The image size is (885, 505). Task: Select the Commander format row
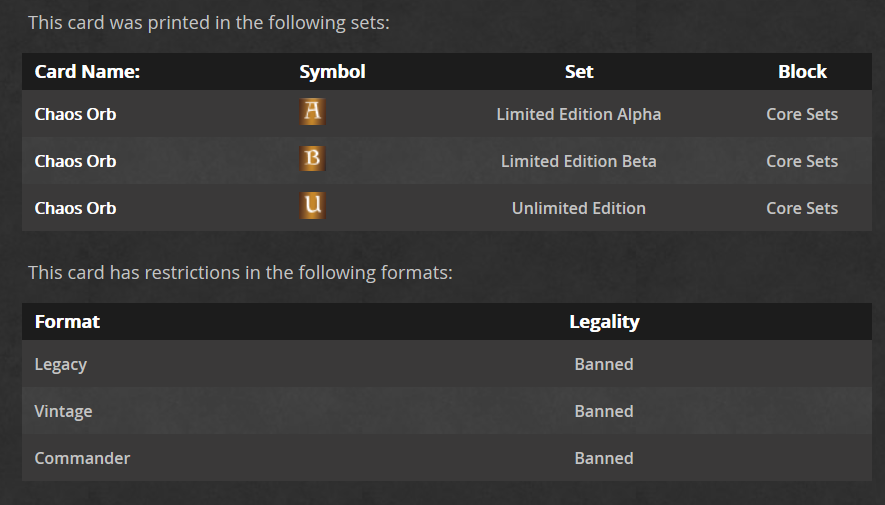[x=82, y=458]
